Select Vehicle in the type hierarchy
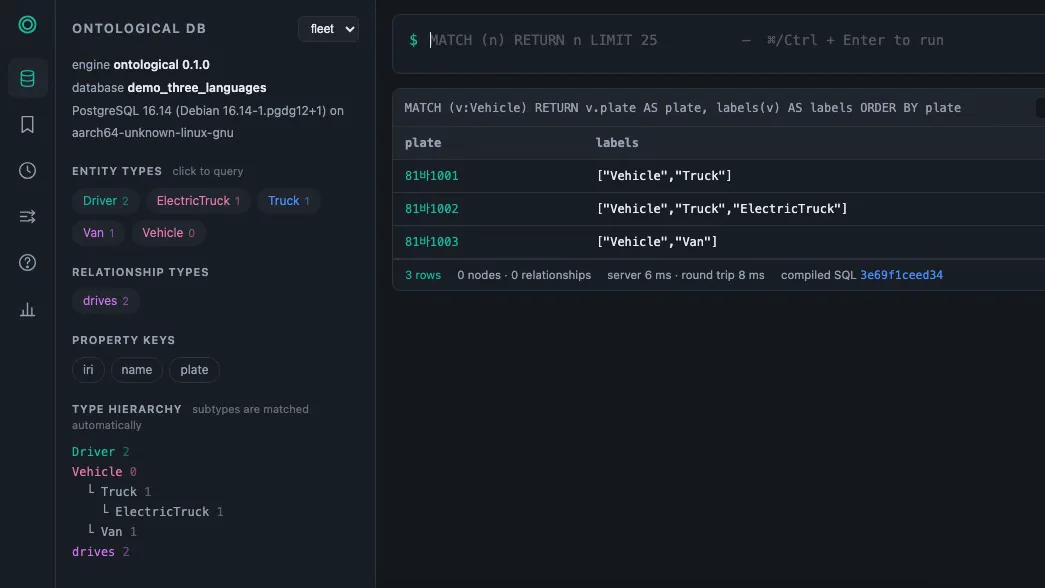The height and width of the screenshot is (588, 1045). pyautogui.click(x=97, y=471)
